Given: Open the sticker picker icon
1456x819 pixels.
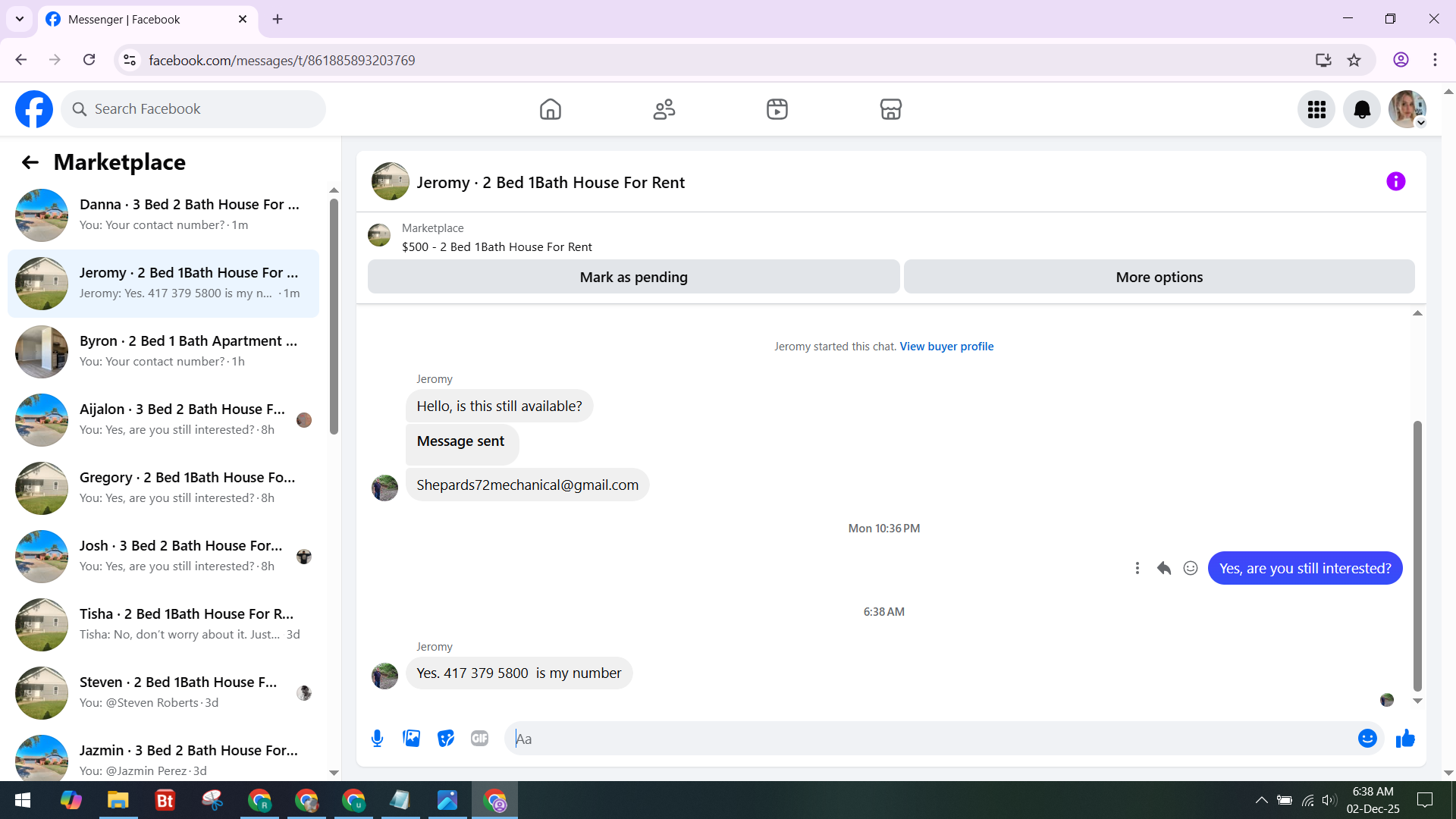Looking at the screenshot, I should coord(446,739).
